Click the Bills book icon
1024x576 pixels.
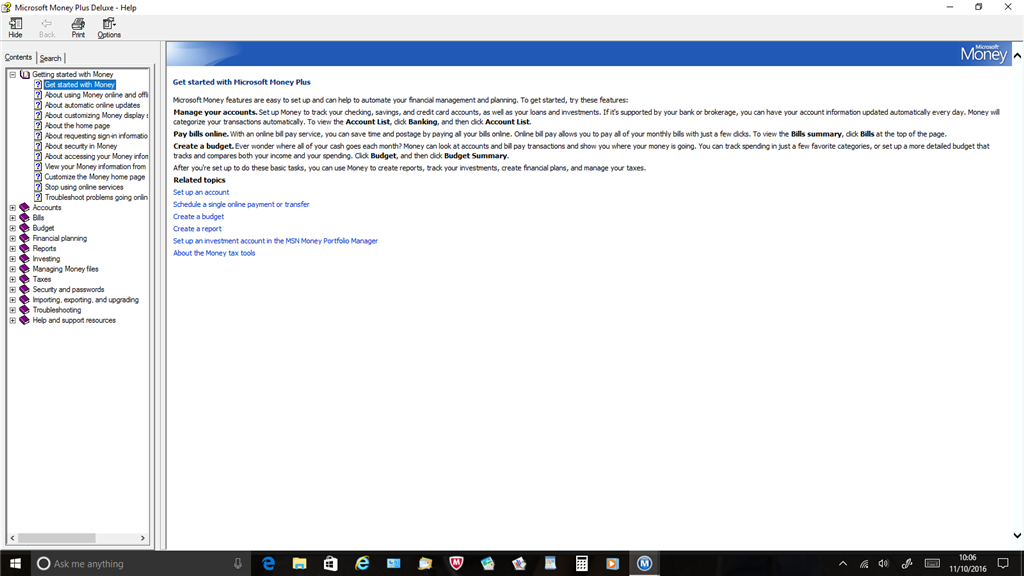pos(24,218)
